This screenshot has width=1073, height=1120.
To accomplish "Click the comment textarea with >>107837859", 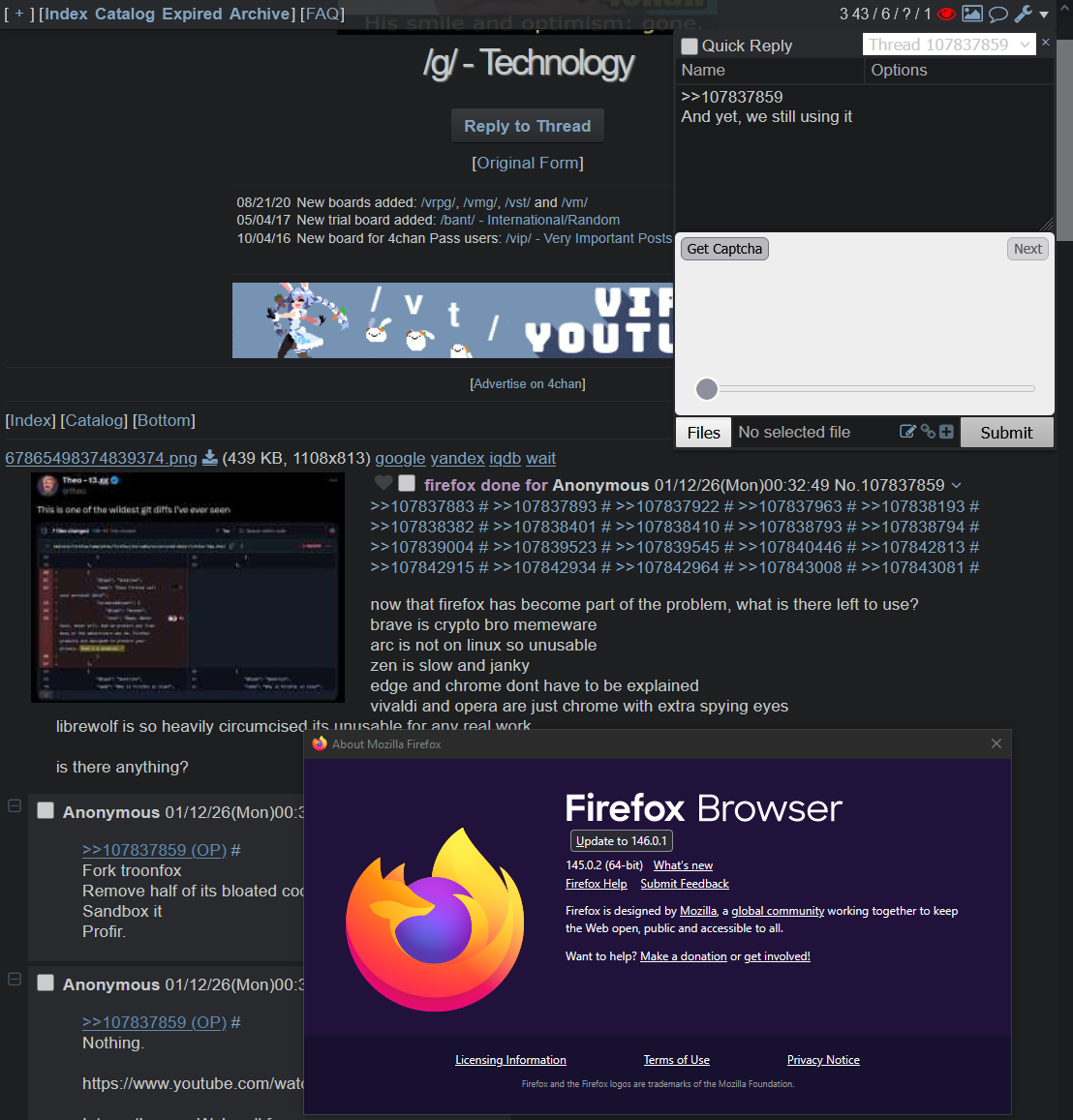I will pos(864,158).
